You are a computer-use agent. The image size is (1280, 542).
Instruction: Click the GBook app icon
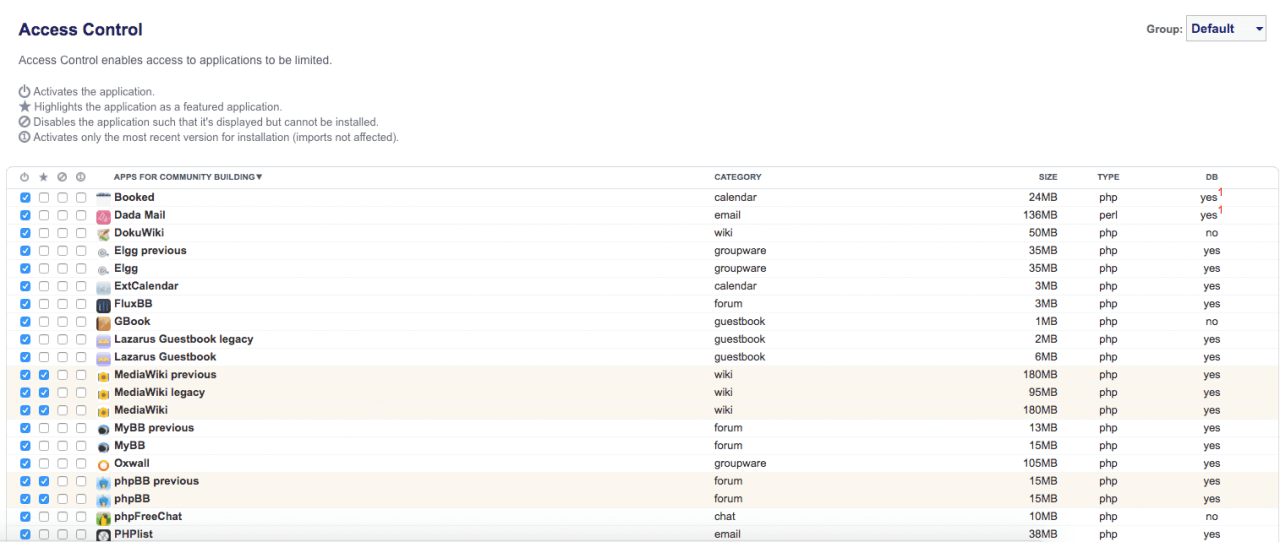click(103, 322)
